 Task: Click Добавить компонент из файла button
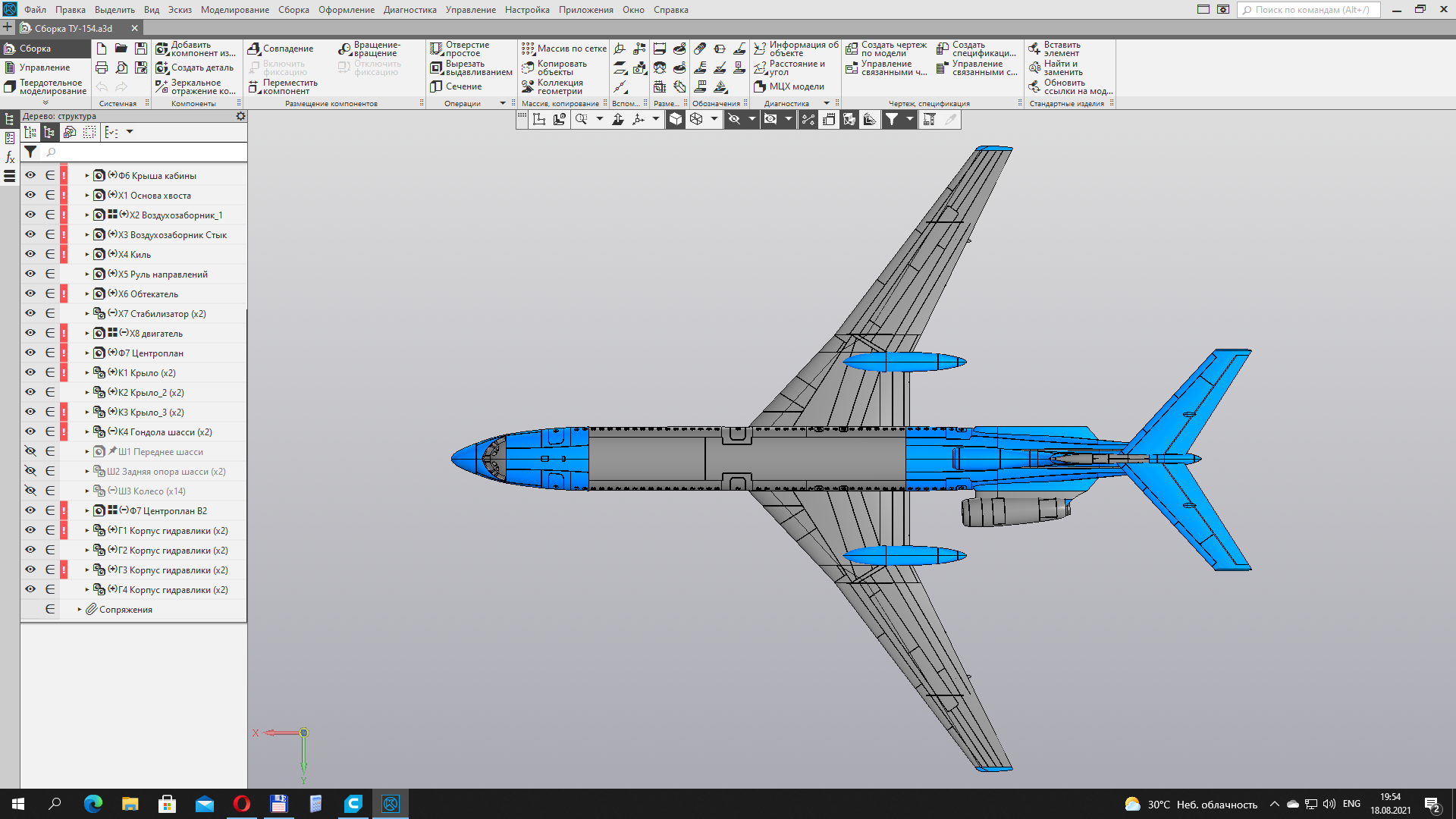pyautogui.click(x=196, y=49)
